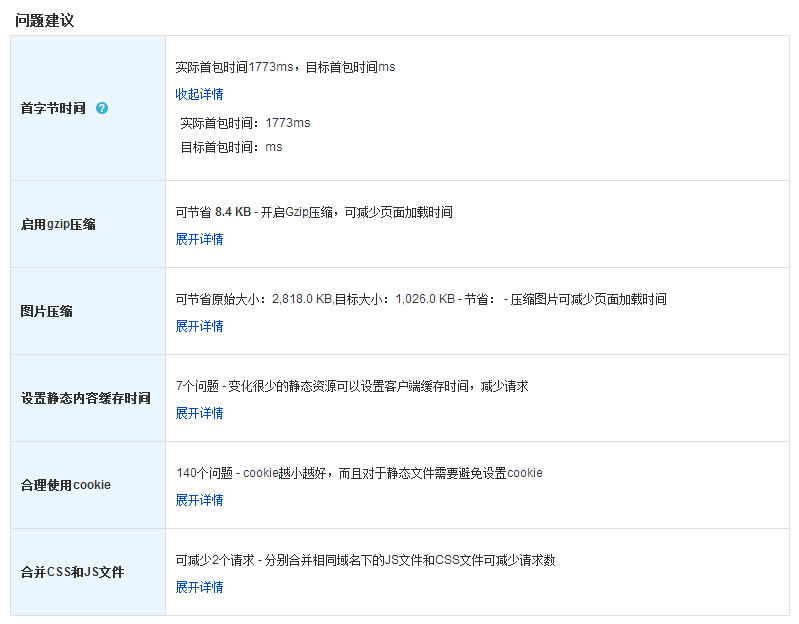Click the 启用gzip压缩 row label
This screenshot has width=799, height=624.
click(x=58, y=224)
